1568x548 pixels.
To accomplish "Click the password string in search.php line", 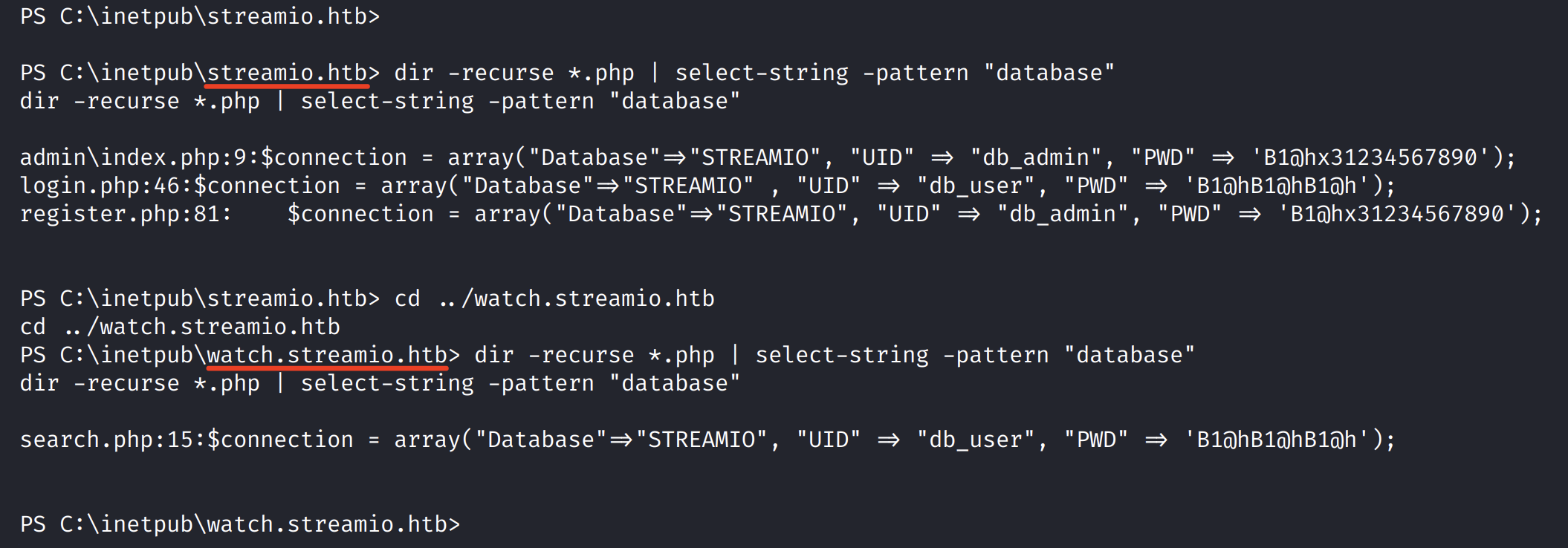I will (x=1276, y=440).
